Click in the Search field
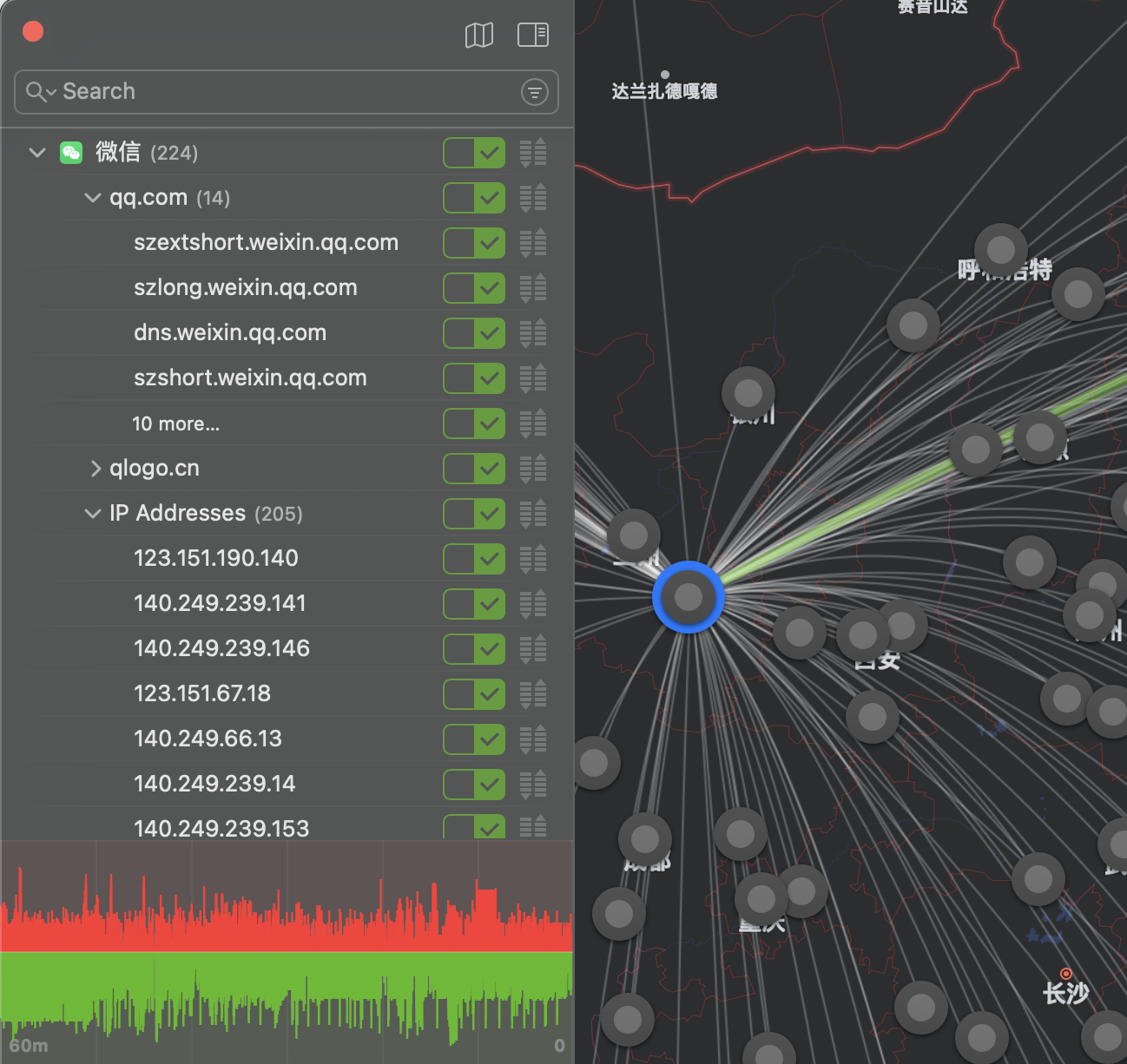 [x=287, y=92]
